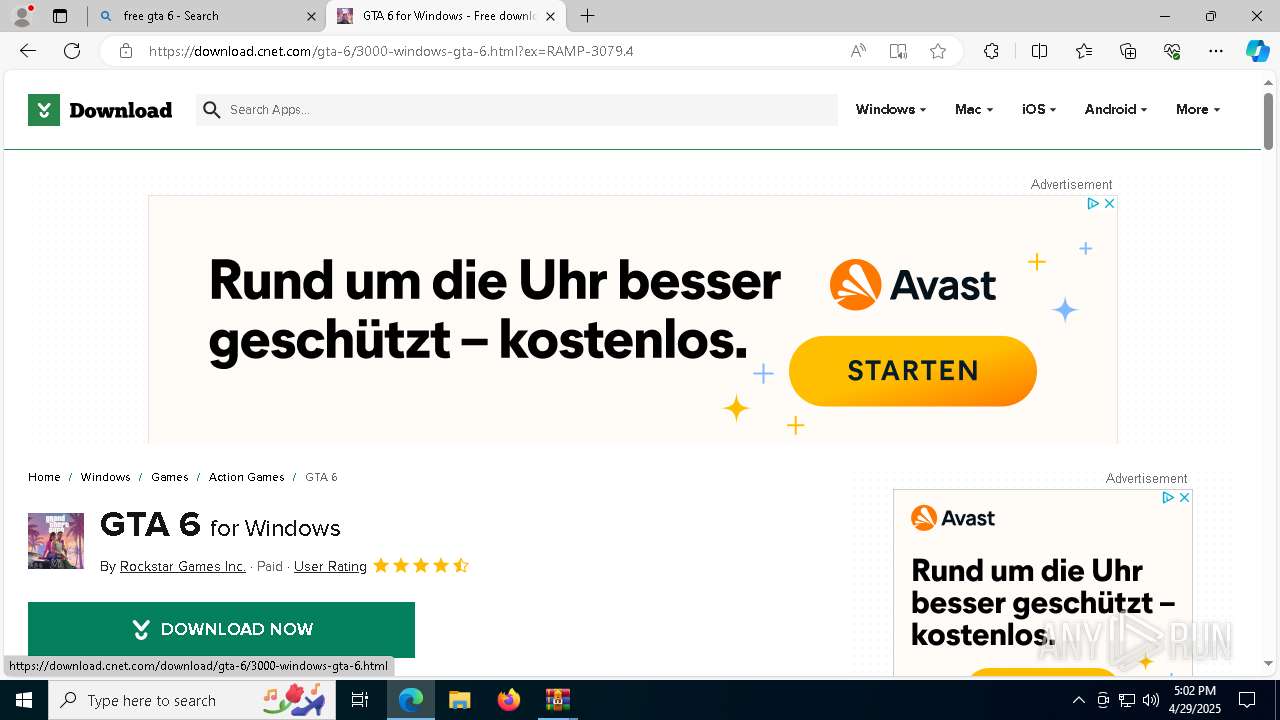Viewport: 1280px width, 720px height.
Task: Close the sidebar Avast ad
Action: [1184, 497]
